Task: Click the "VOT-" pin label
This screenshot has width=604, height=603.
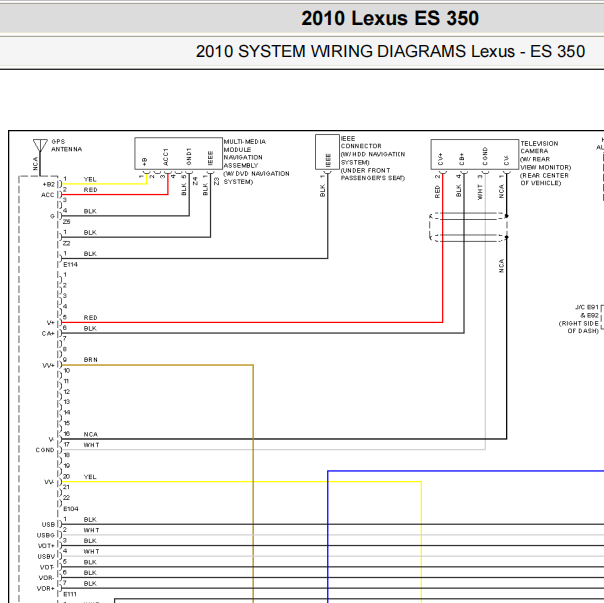Action: [x=47, y=568]
